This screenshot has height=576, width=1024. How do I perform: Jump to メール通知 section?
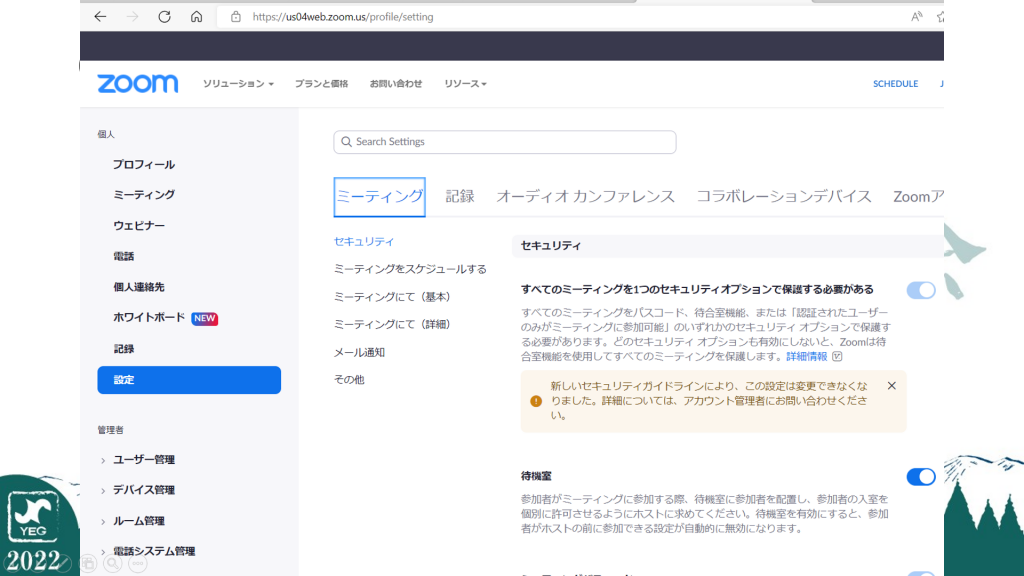click(359, 353)
